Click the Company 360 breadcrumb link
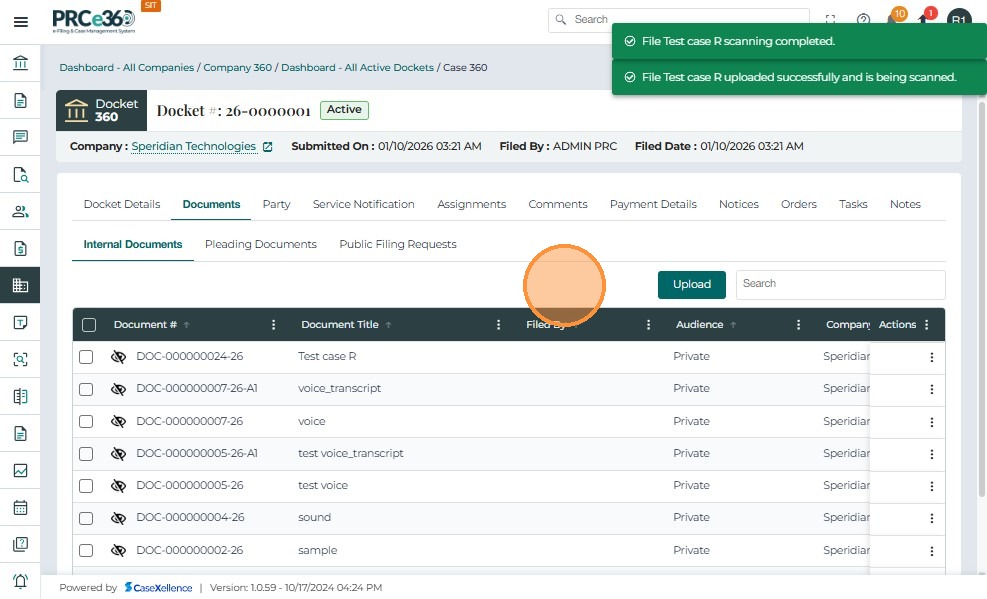Viewport: 987px width, 599px height. pyautogui.click(x=237, y=68)
